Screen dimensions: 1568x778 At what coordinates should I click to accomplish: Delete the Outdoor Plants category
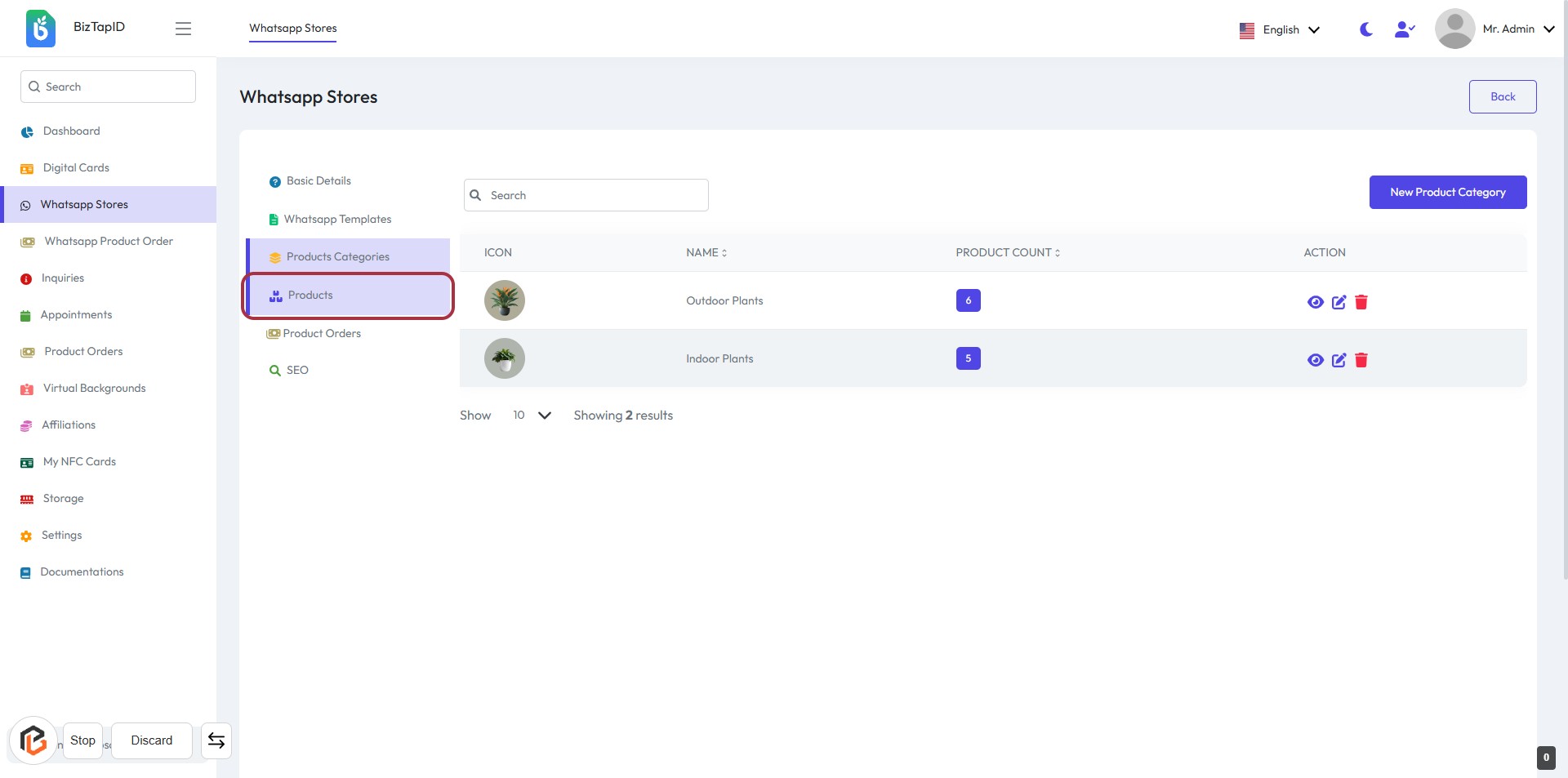coord(1361,302)
